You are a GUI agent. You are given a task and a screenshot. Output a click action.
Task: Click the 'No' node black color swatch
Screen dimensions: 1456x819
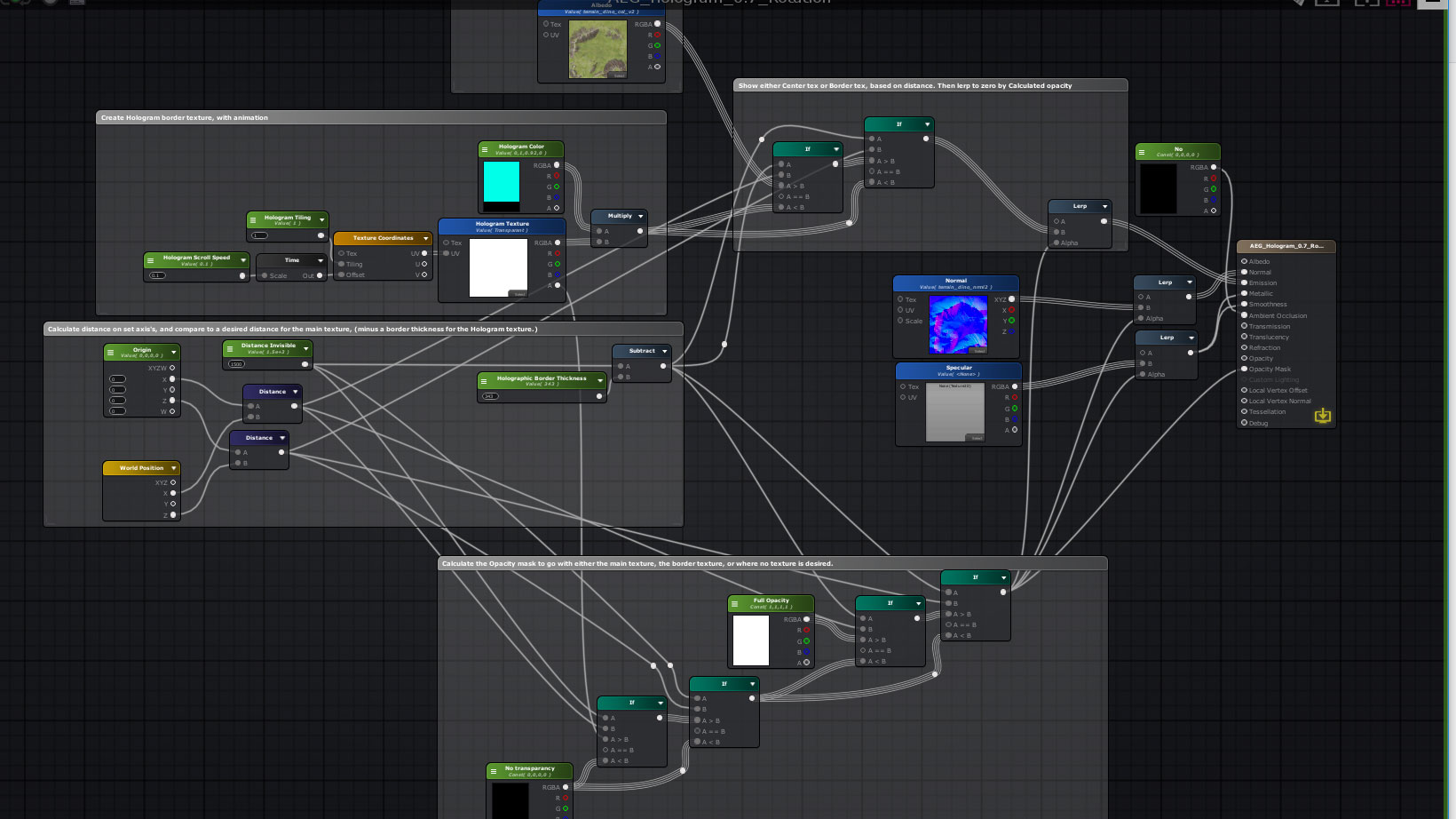[1159, 188]
